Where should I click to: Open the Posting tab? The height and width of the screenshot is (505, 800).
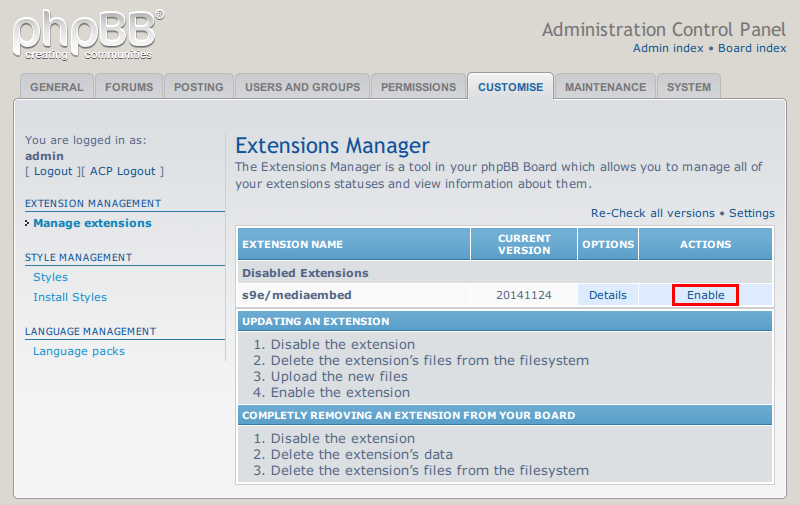[x=198, y=87]
